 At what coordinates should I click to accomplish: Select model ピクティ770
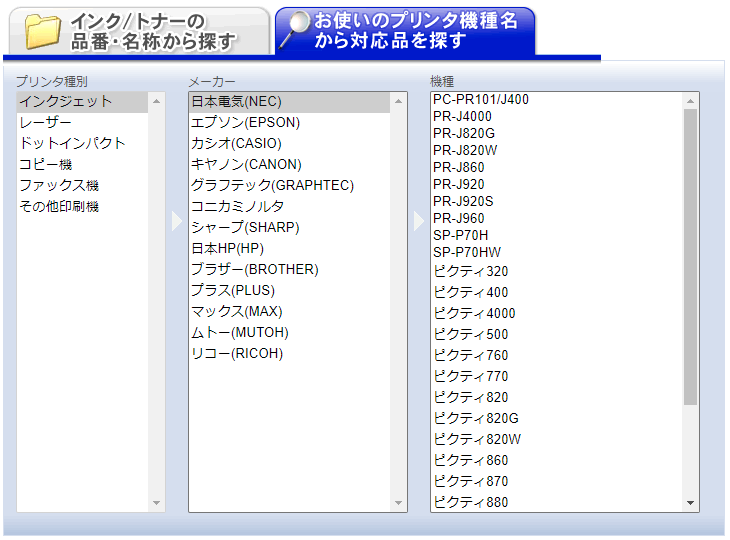556,376
